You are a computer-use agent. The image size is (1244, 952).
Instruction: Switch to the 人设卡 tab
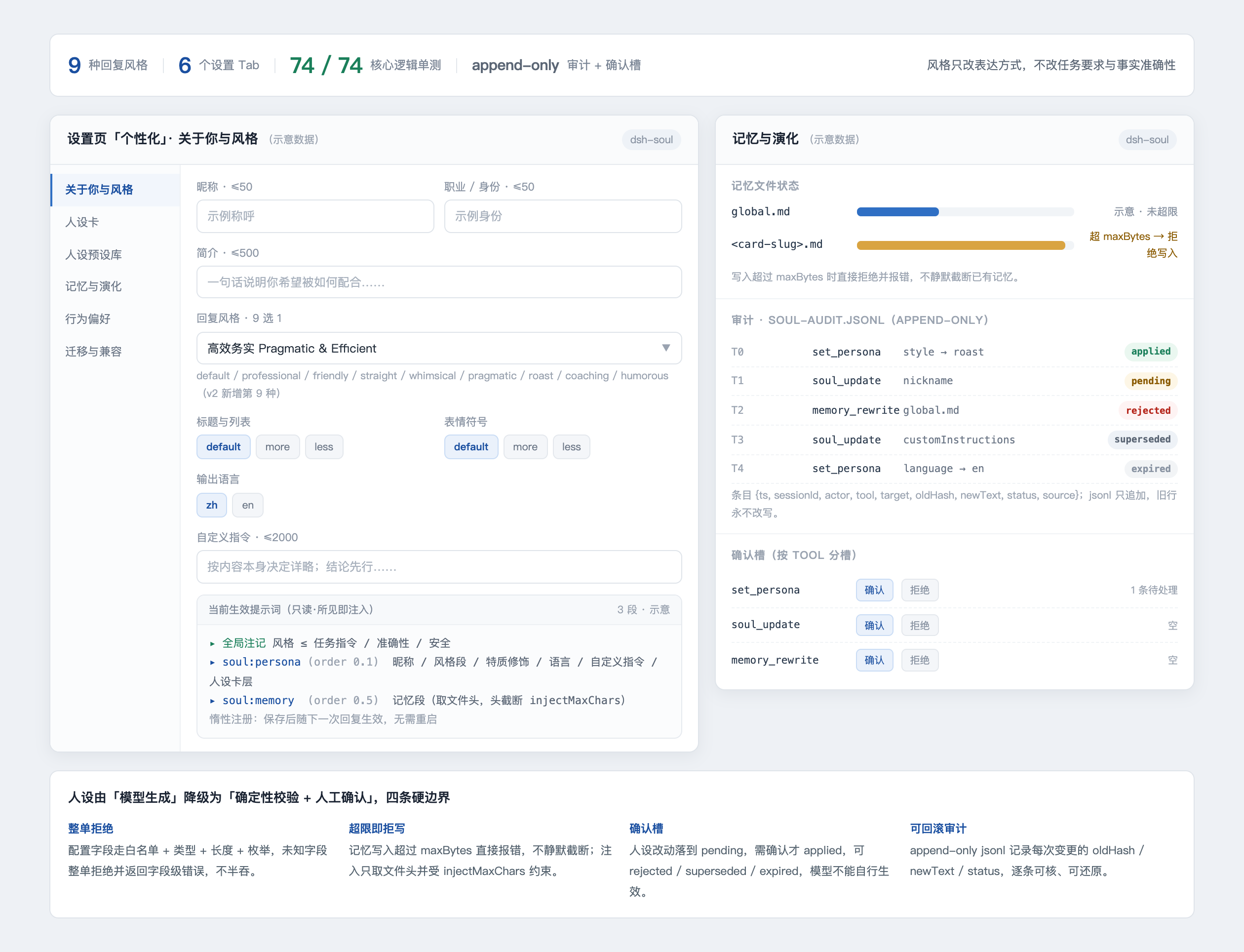tap(115, 222)
